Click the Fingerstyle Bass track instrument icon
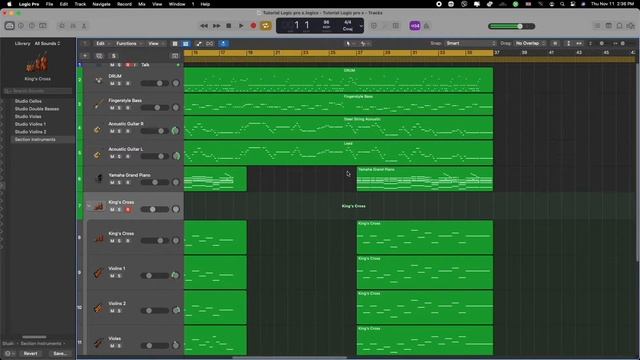Viewport: 640px width, 360px height. click(x=98, y=104)
